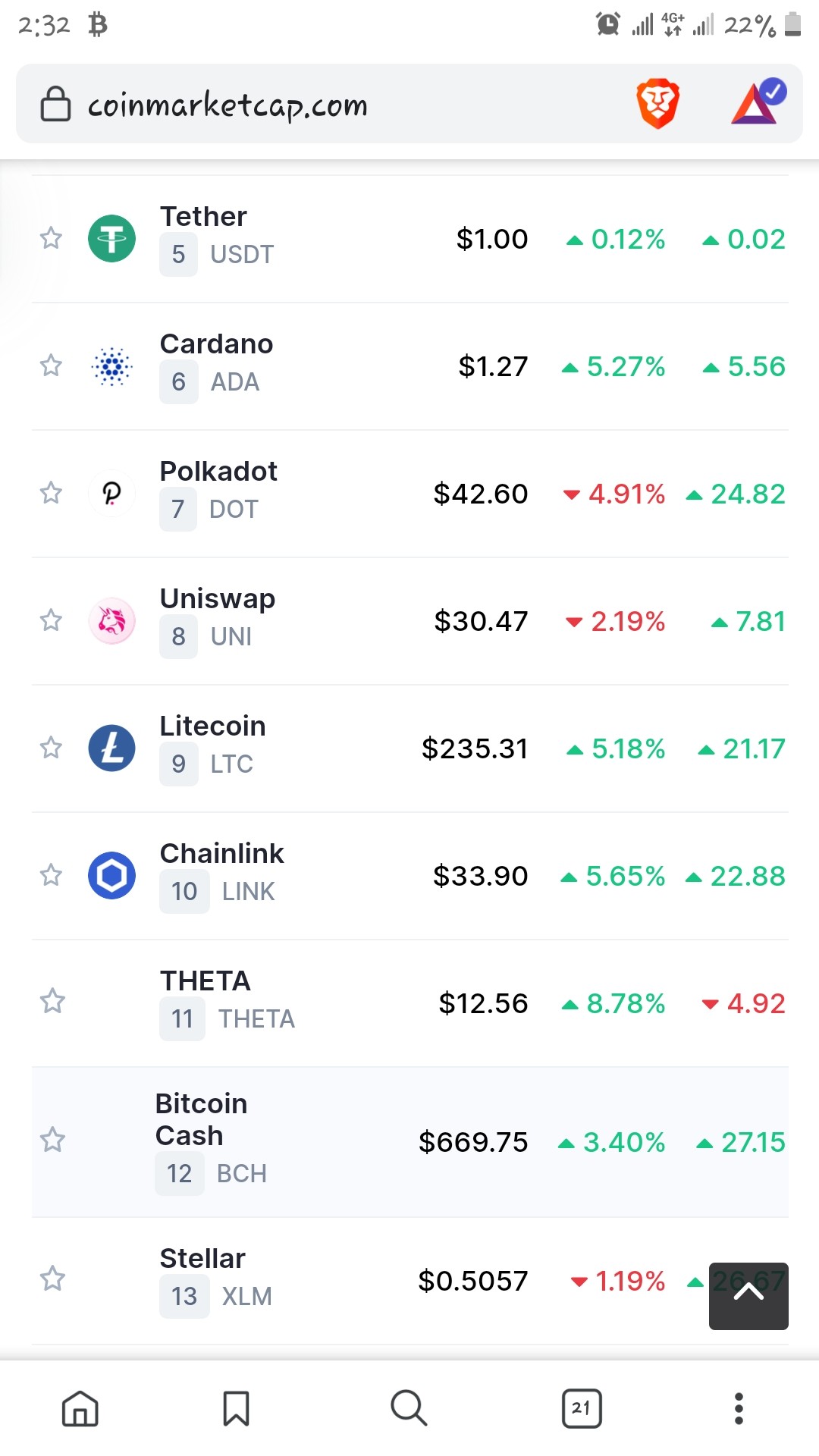Viewport: 819px width, 1456px height.
Task: Tap the Brave Shields lion icon
Action: pyautogui.click(x=657, y=103)
